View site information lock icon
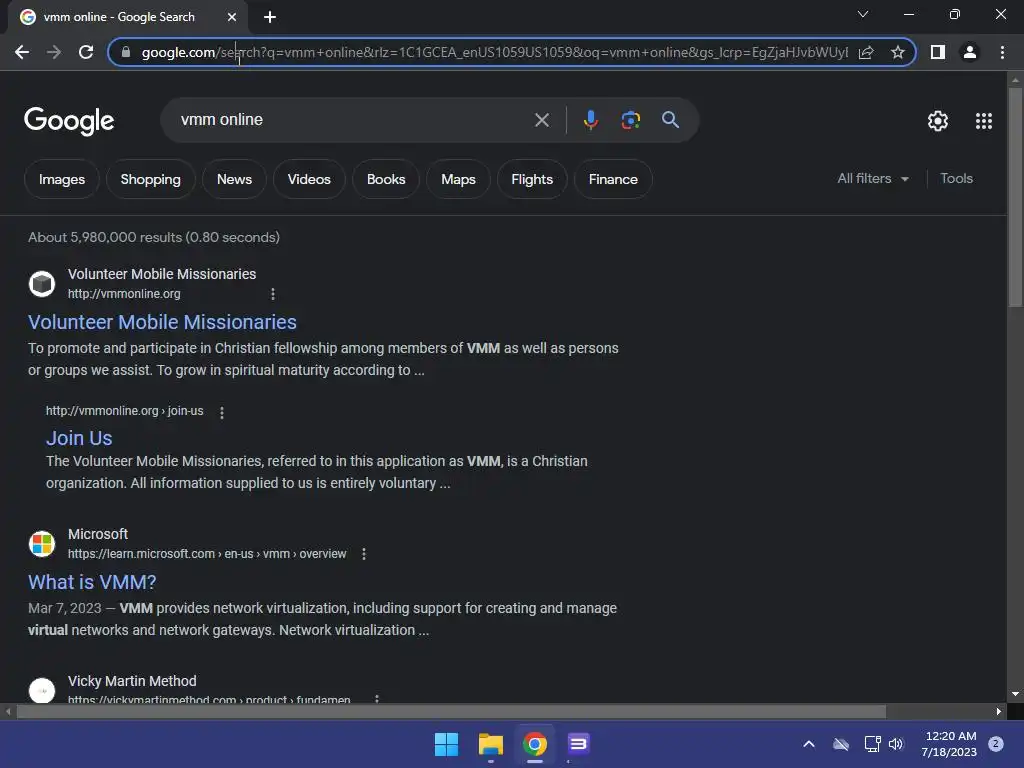Screen dimensions: 1024x768 coord(125,52)
